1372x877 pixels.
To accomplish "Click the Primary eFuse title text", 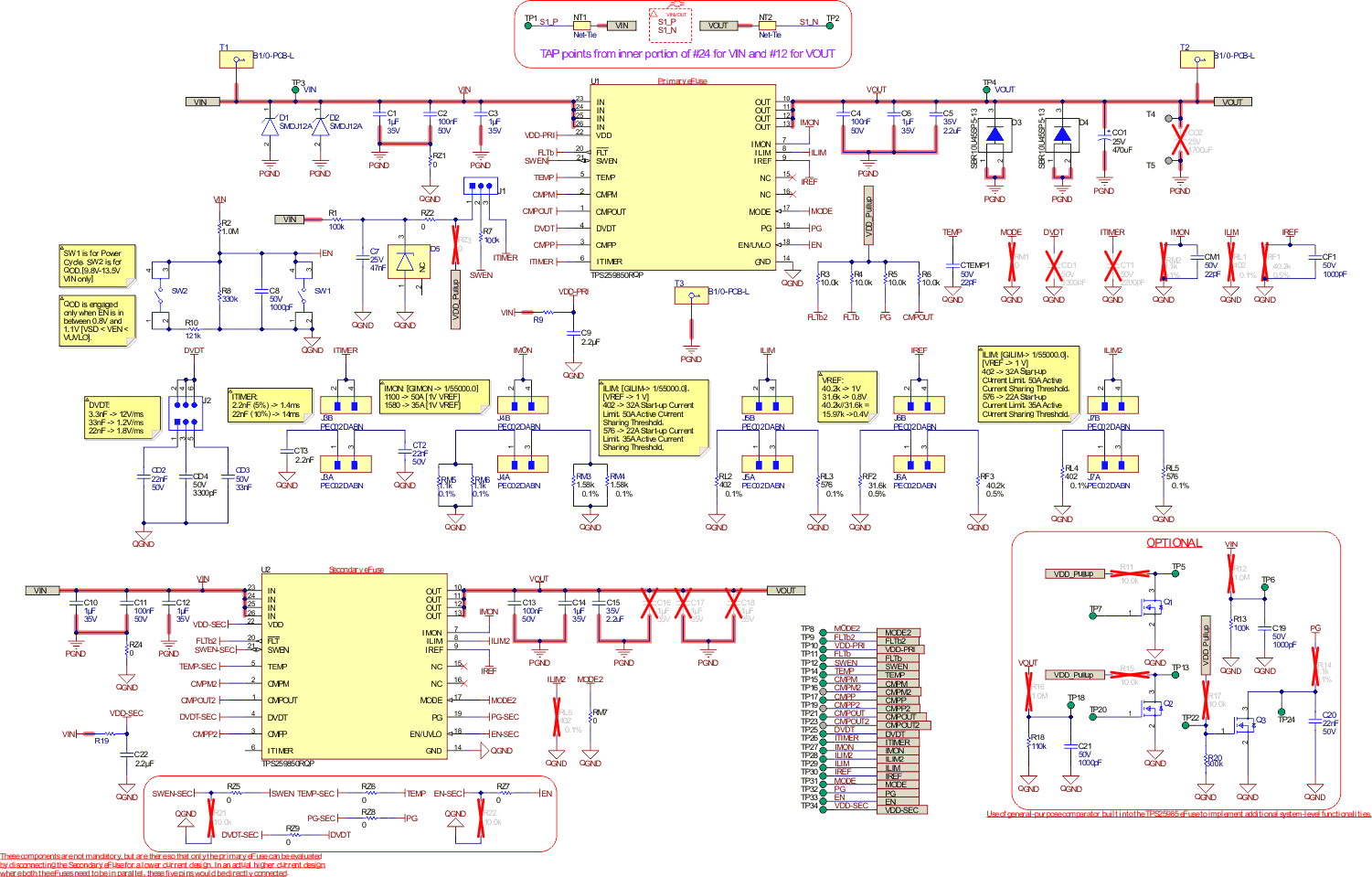I will 682,81.
